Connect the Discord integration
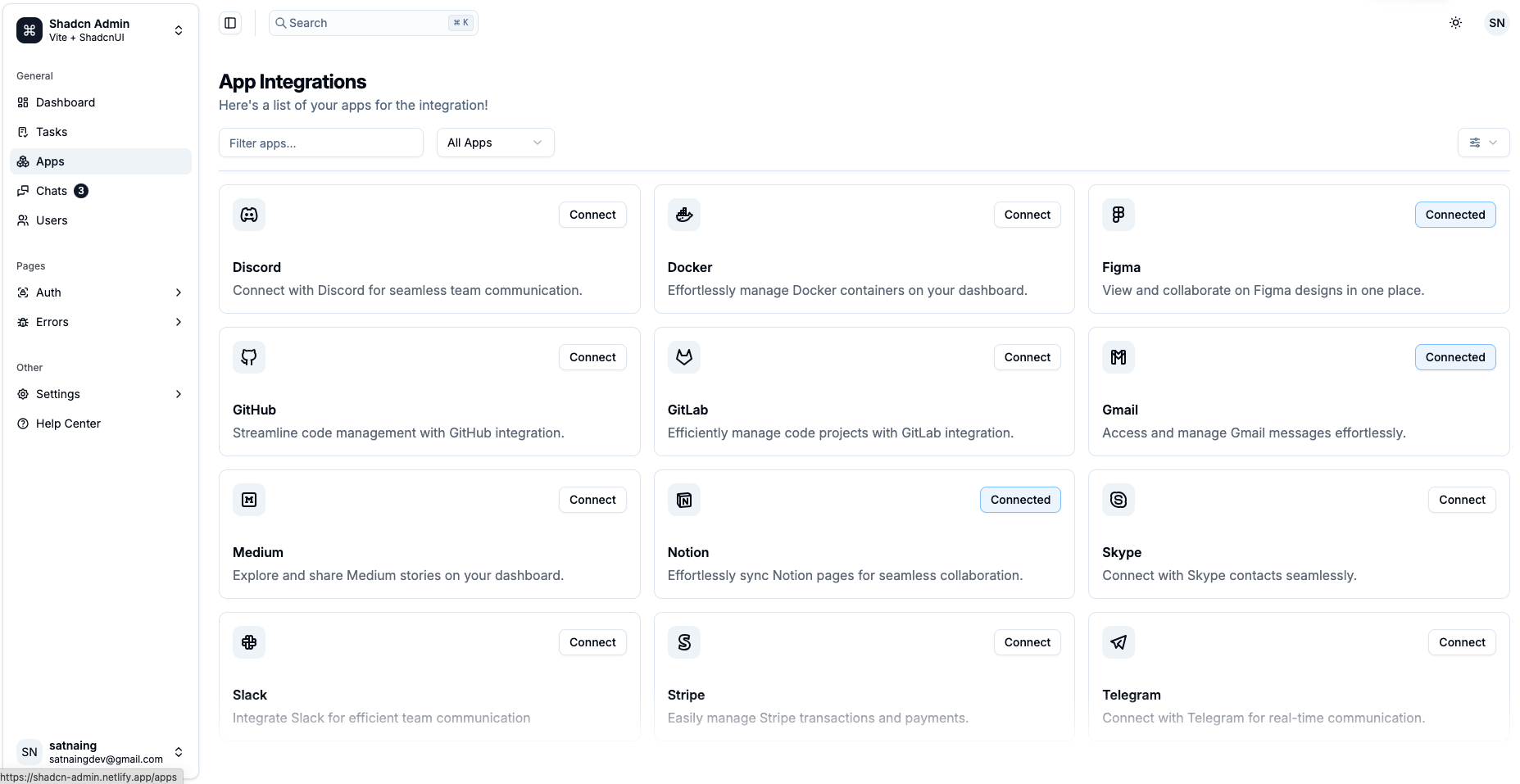The width and height of the screenshot is (1520, 784). pos(592,215)
